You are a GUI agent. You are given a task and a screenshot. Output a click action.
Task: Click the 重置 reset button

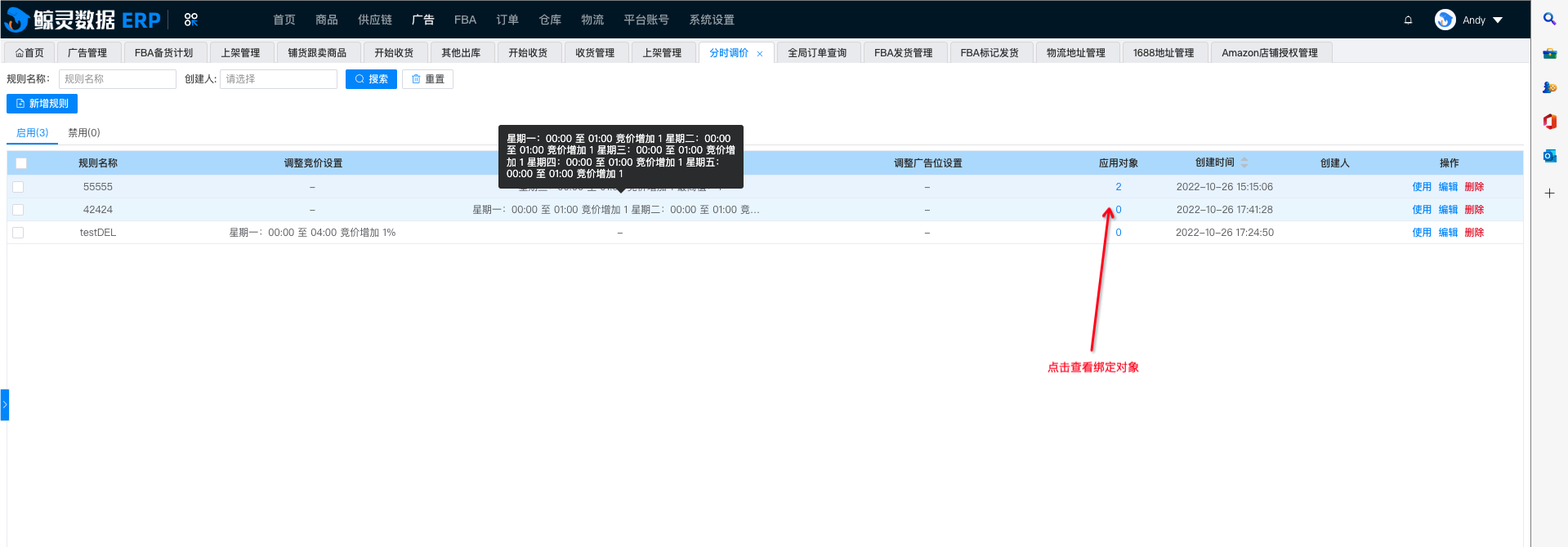427,79
